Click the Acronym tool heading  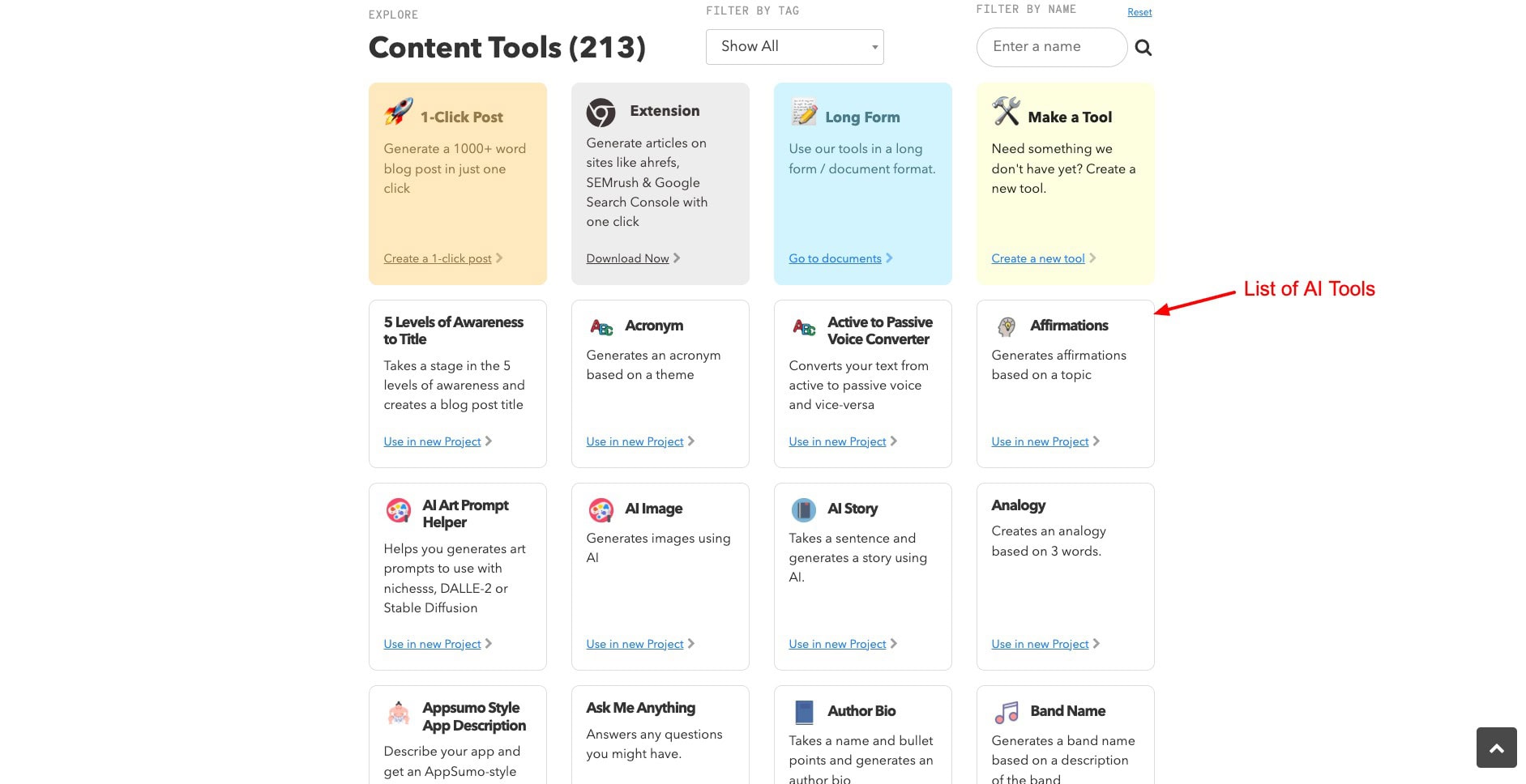[x=655, y=326]
